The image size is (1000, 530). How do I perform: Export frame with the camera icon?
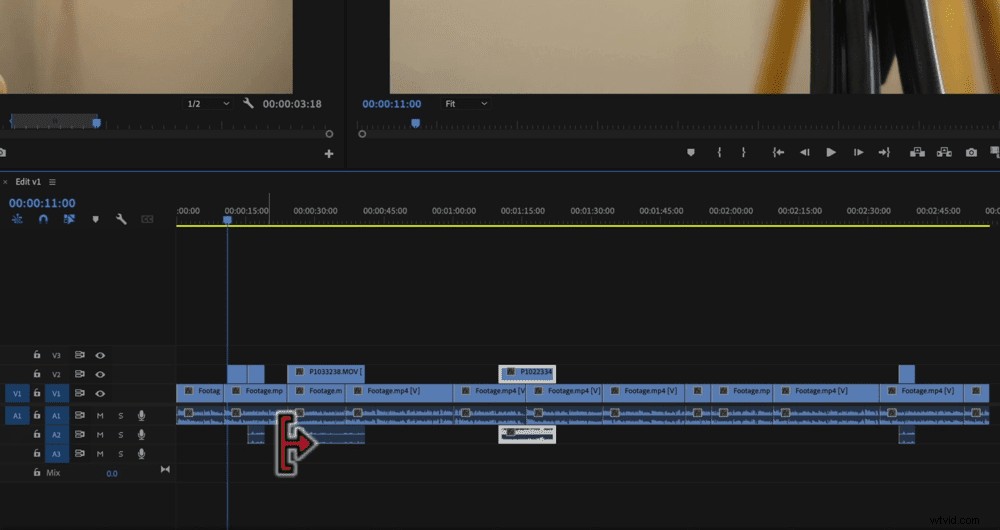(971, 152)
